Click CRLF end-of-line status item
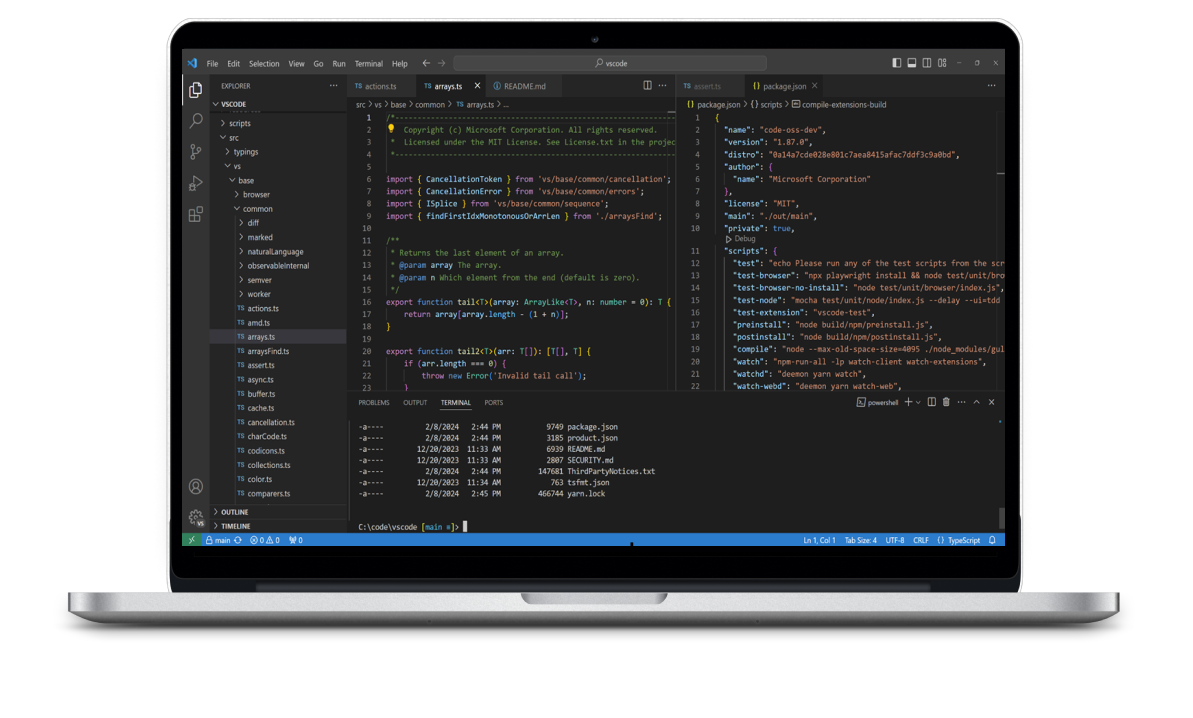This screenshot has width=1193, height=718. click(921, 540)
